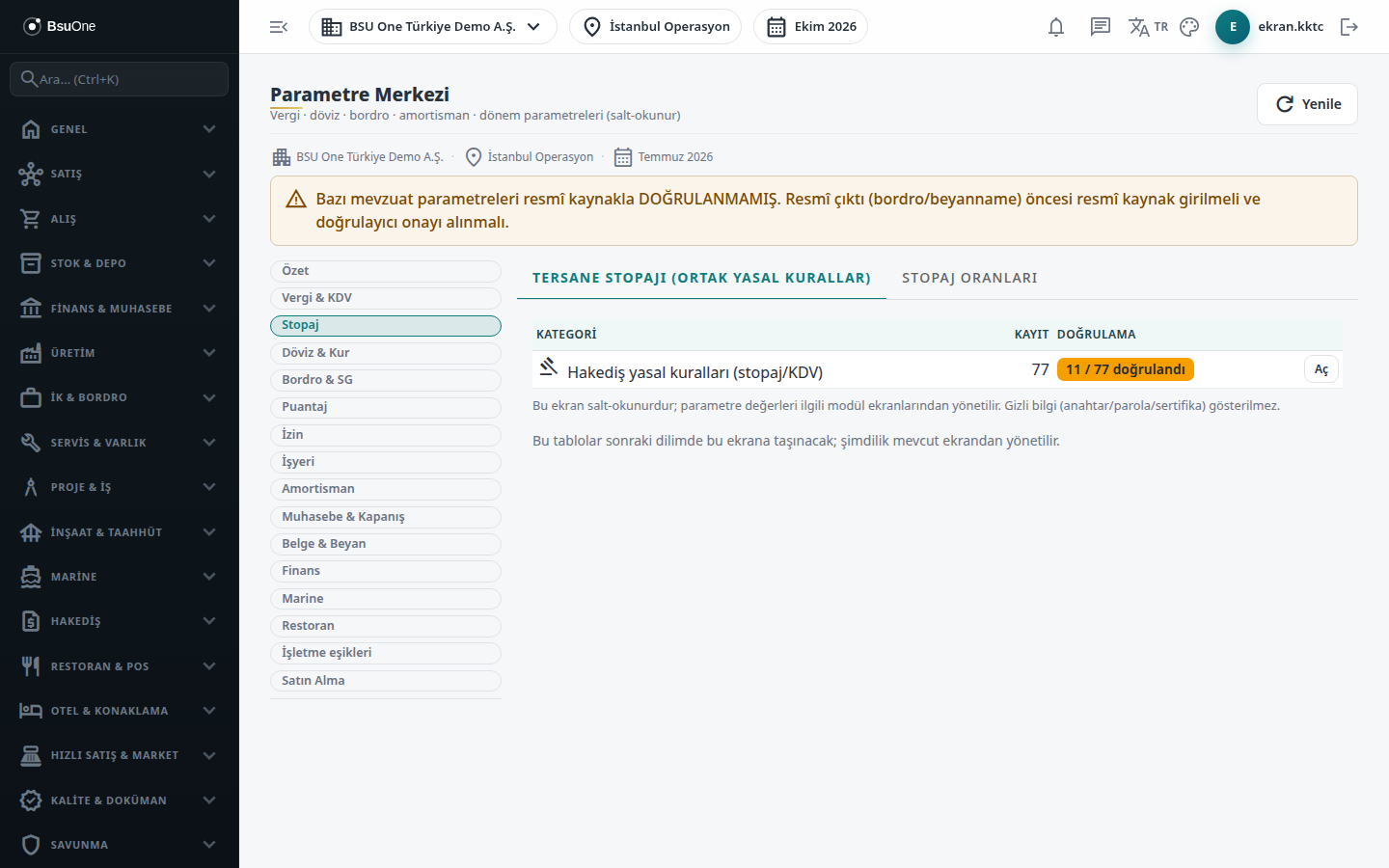Click the sidebar search field
The height and width of the screenshot is (868, 1389).
pyautogui.click(x=120, y=79)
